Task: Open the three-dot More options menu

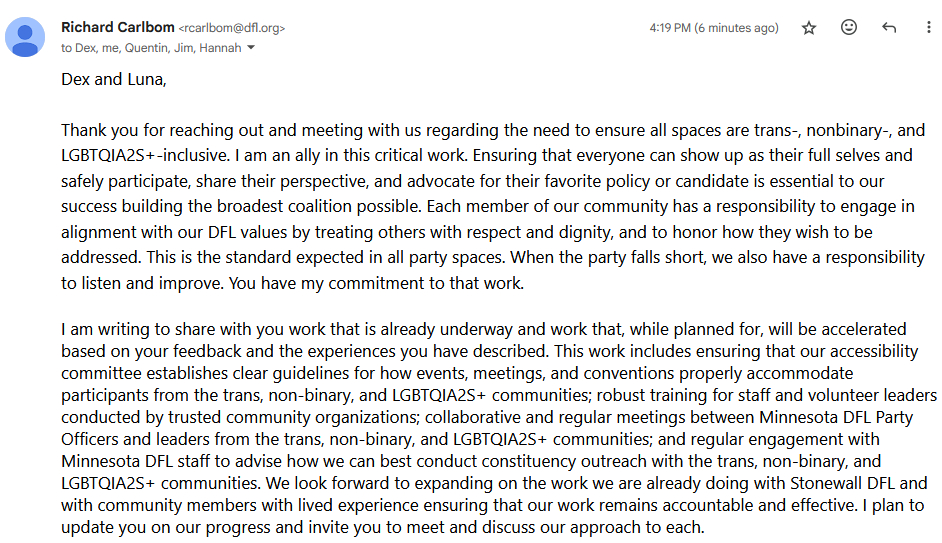Action: 929,28
